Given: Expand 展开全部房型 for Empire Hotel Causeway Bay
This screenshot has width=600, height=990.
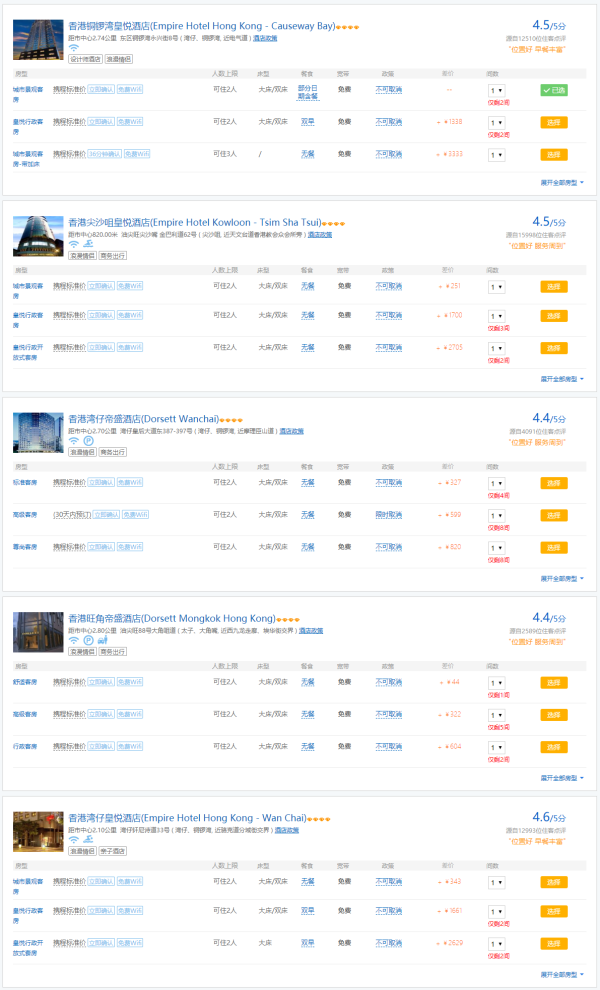Looking at the screenshot, I should point(562,182).
